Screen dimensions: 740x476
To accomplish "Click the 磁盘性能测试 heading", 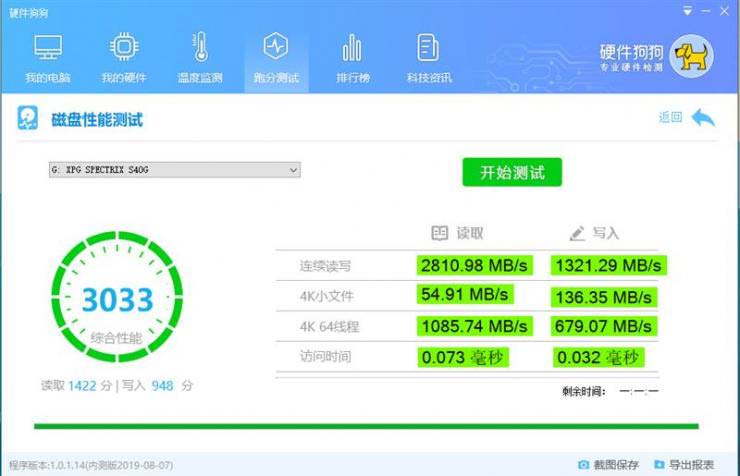I will [97, 120].
